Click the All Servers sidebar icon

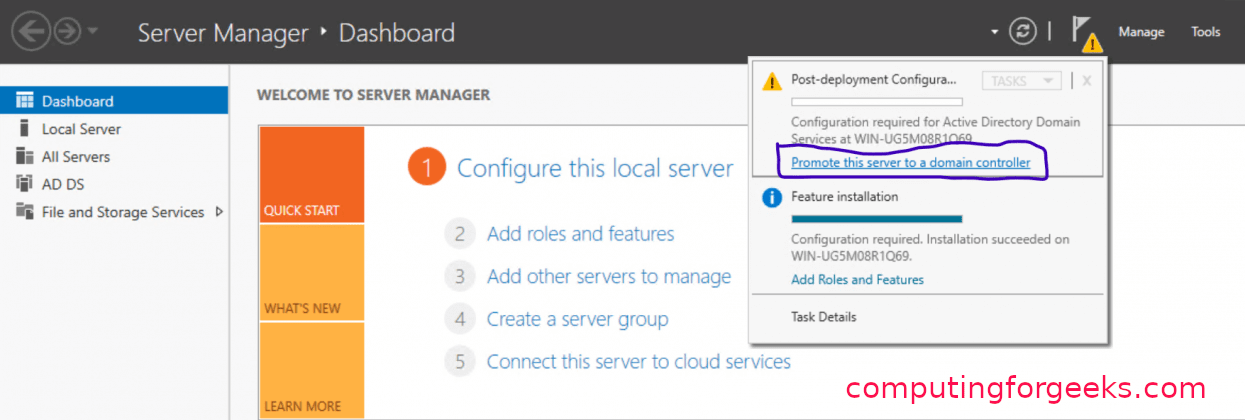(x=24, y=157)
